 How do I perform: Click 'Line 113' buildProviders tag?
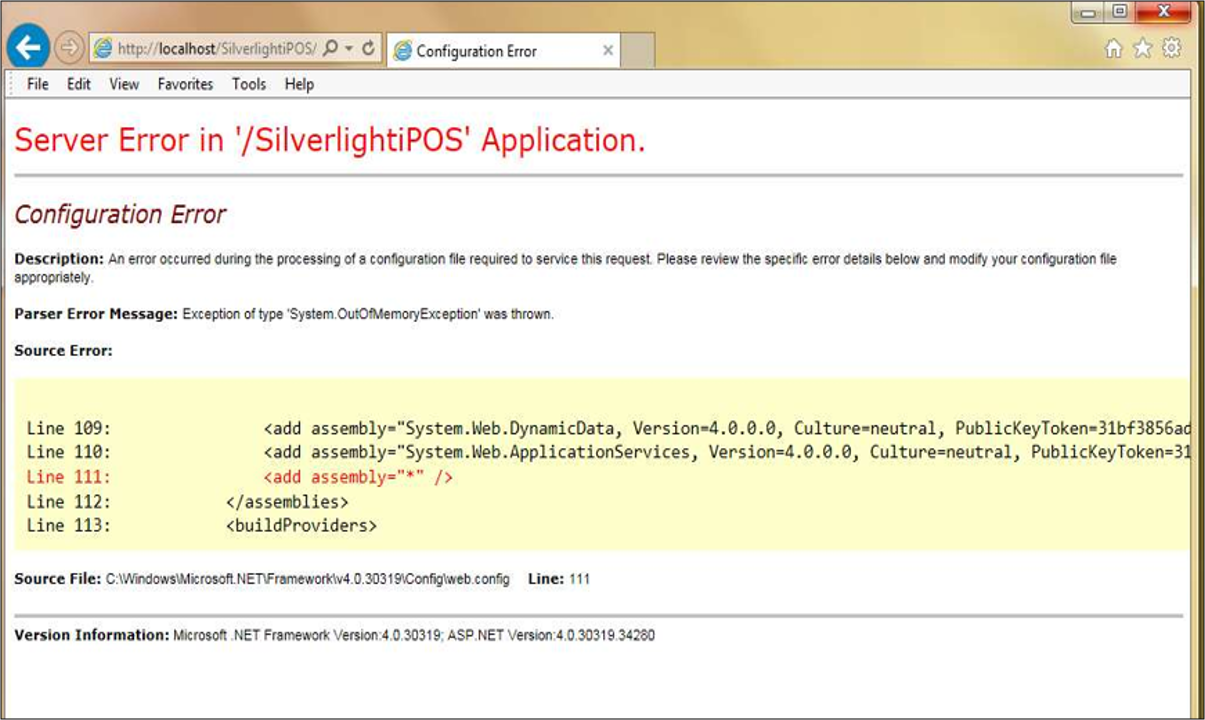[x=202, y=525]
